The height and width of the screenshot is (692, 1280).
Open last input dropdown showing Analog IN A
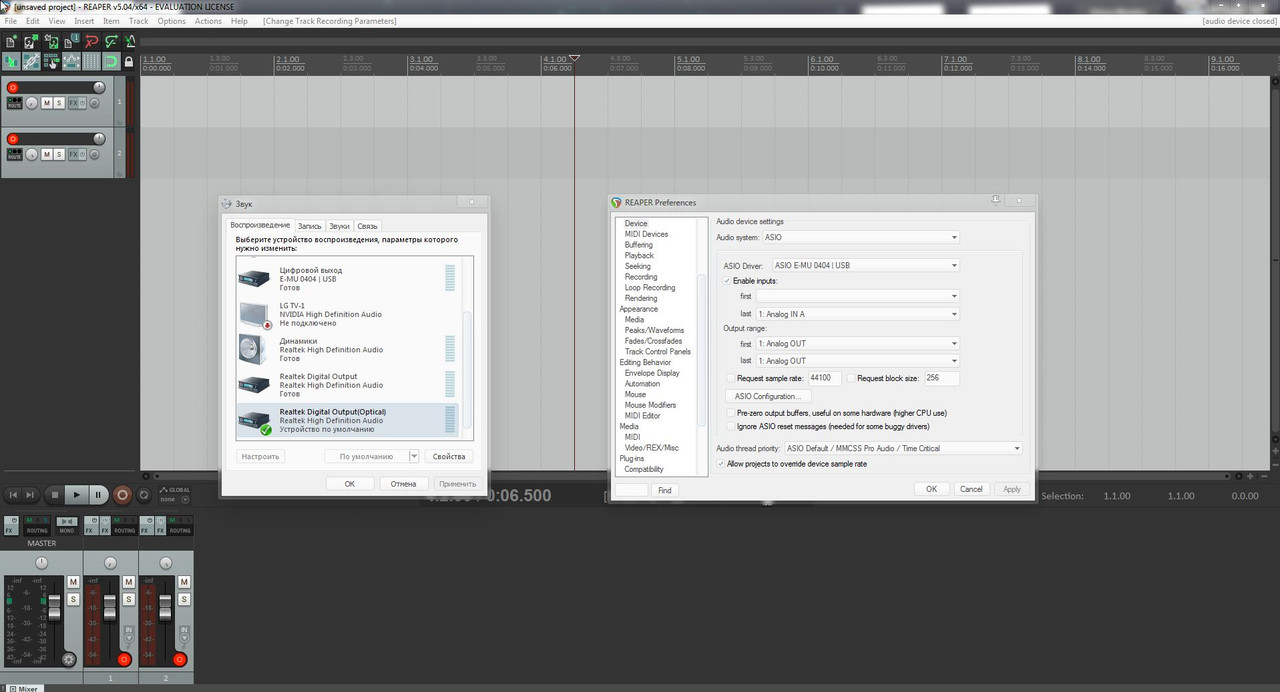pyautogui.click(x=857, y=314)
